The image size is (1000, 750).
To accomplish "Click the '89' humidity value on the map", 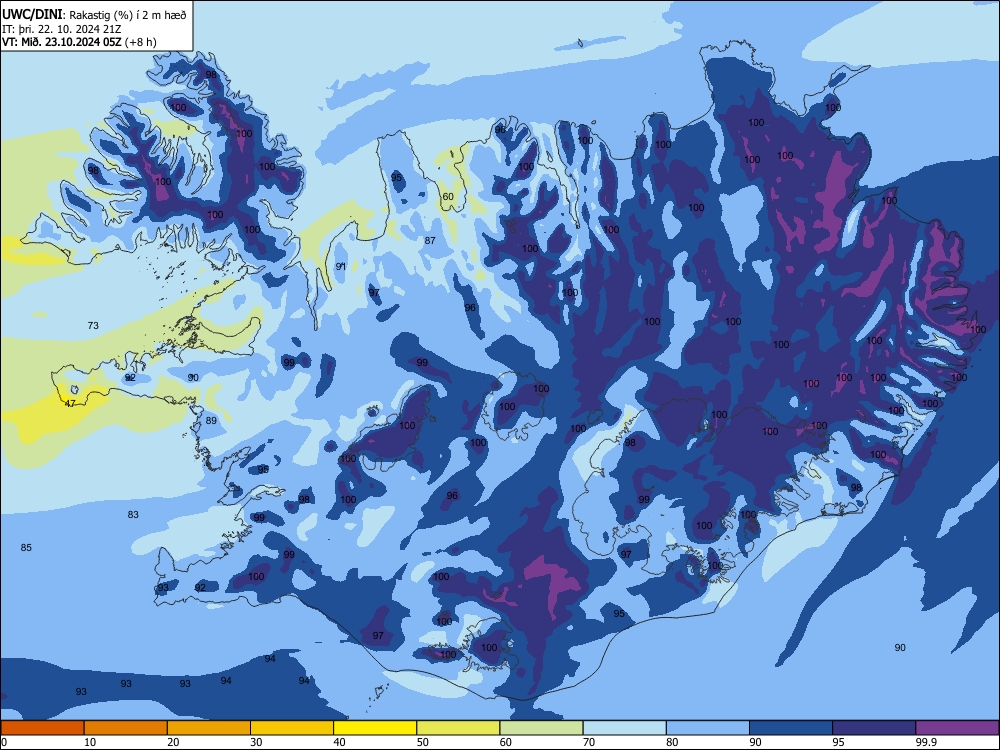I will point(210,420).
